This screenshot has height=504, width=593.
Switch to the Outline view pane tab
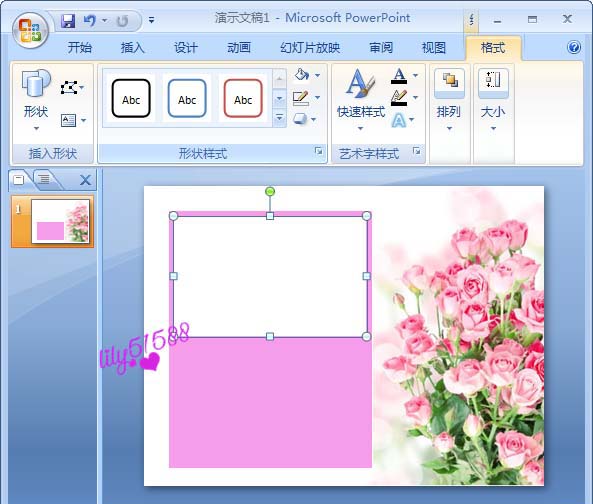coord(44,178)
